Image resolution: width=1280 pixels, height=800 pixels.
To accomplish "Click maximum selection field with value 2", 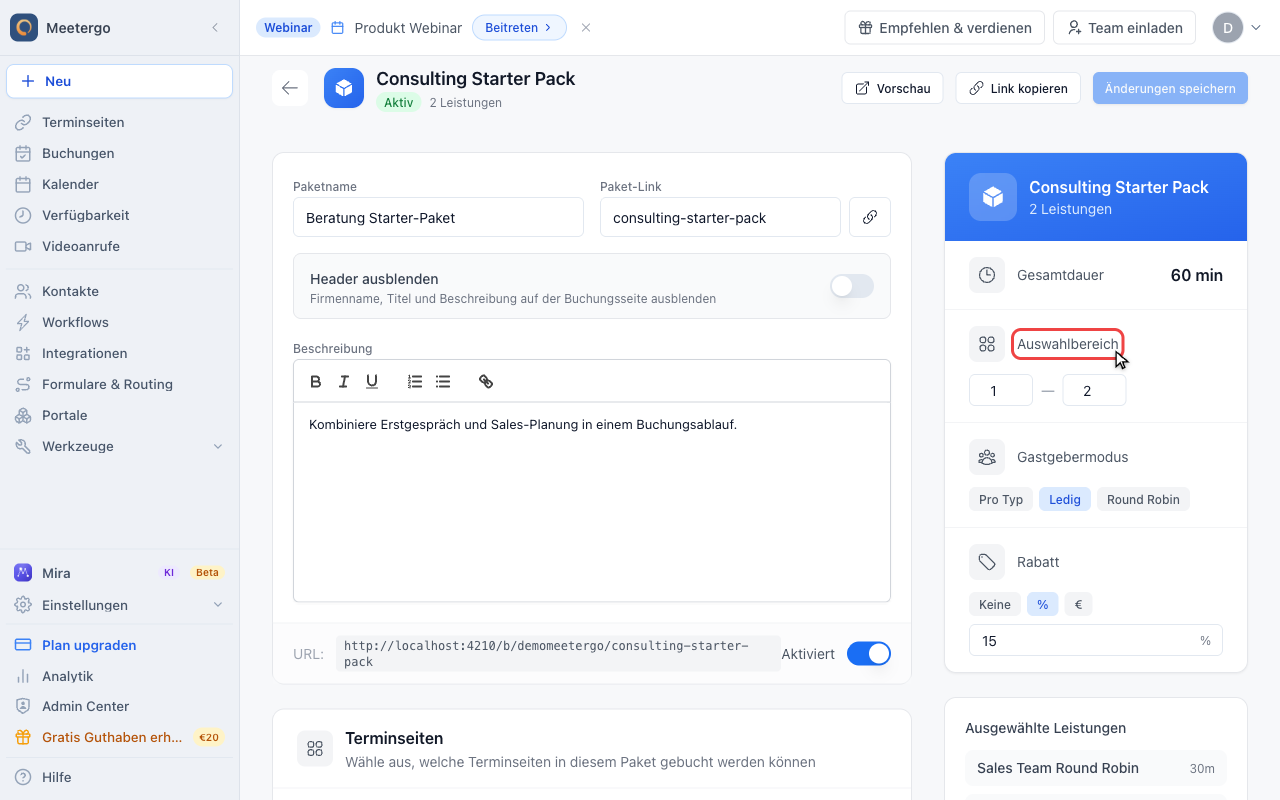I will click(1094, 390).
